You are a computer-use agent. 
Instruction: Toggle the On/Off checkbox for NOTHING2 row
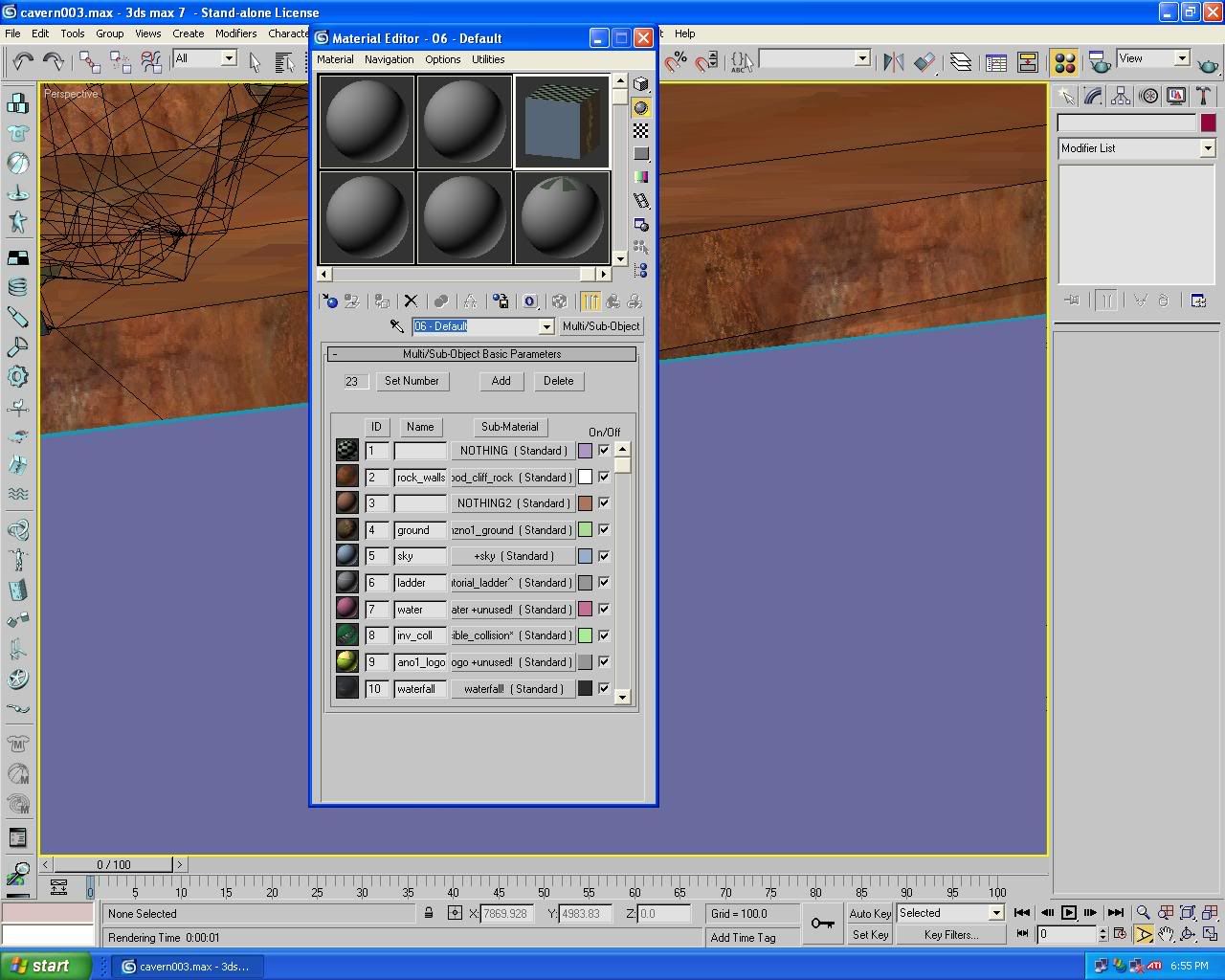(604, 502)
